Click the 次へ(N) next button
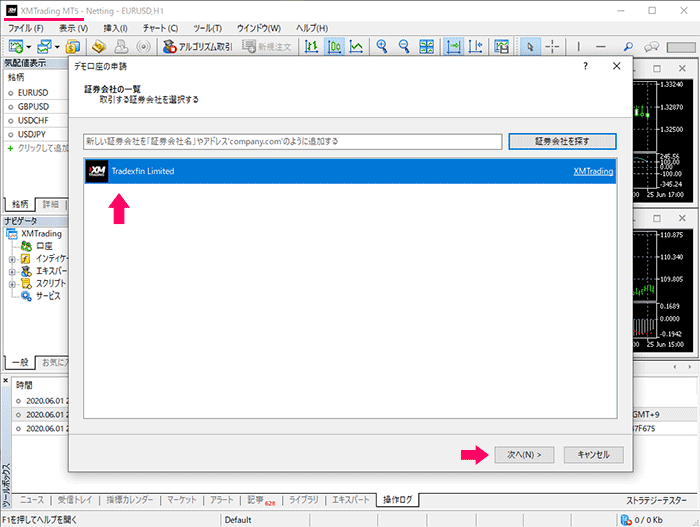 524,455
